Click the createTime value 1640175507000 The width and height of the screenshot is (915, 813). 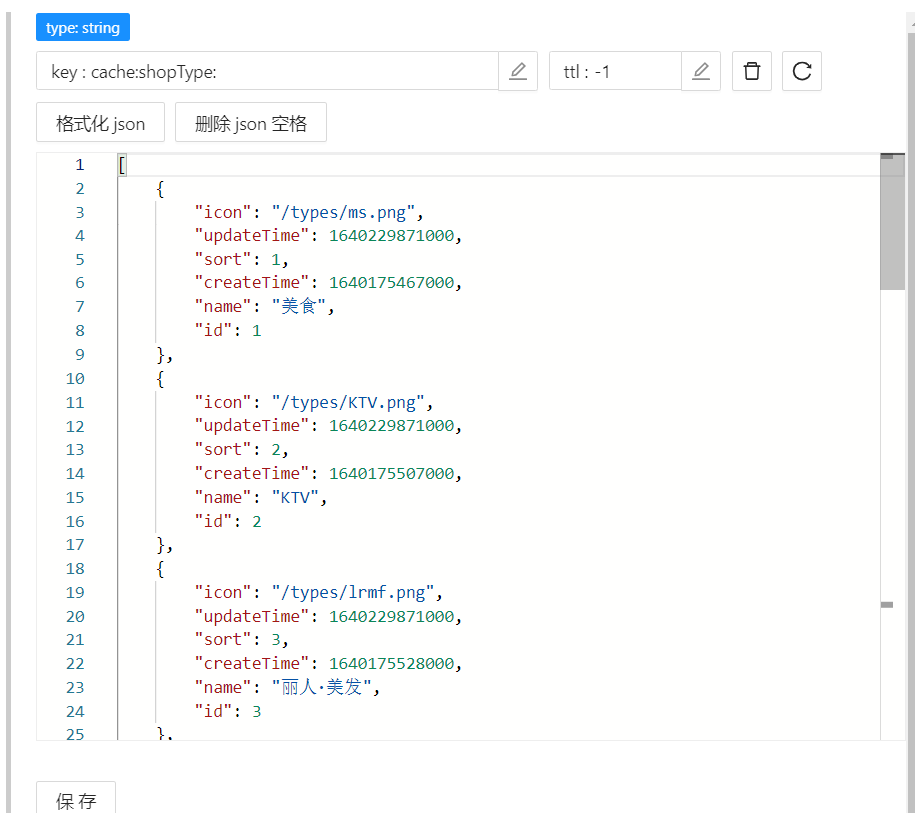coord(395,473)
